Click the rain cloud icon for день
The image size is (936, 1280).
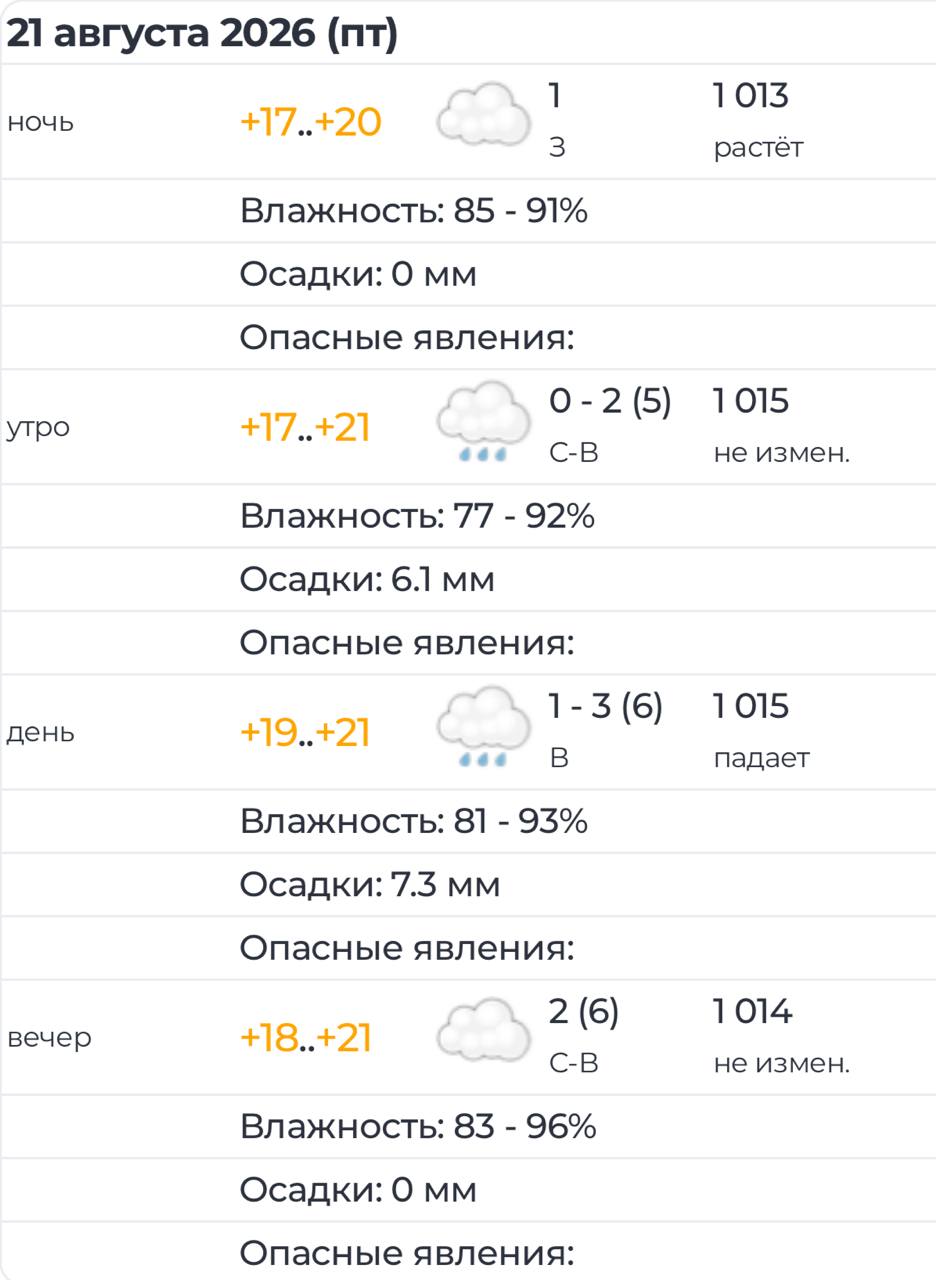click(484, 727)
